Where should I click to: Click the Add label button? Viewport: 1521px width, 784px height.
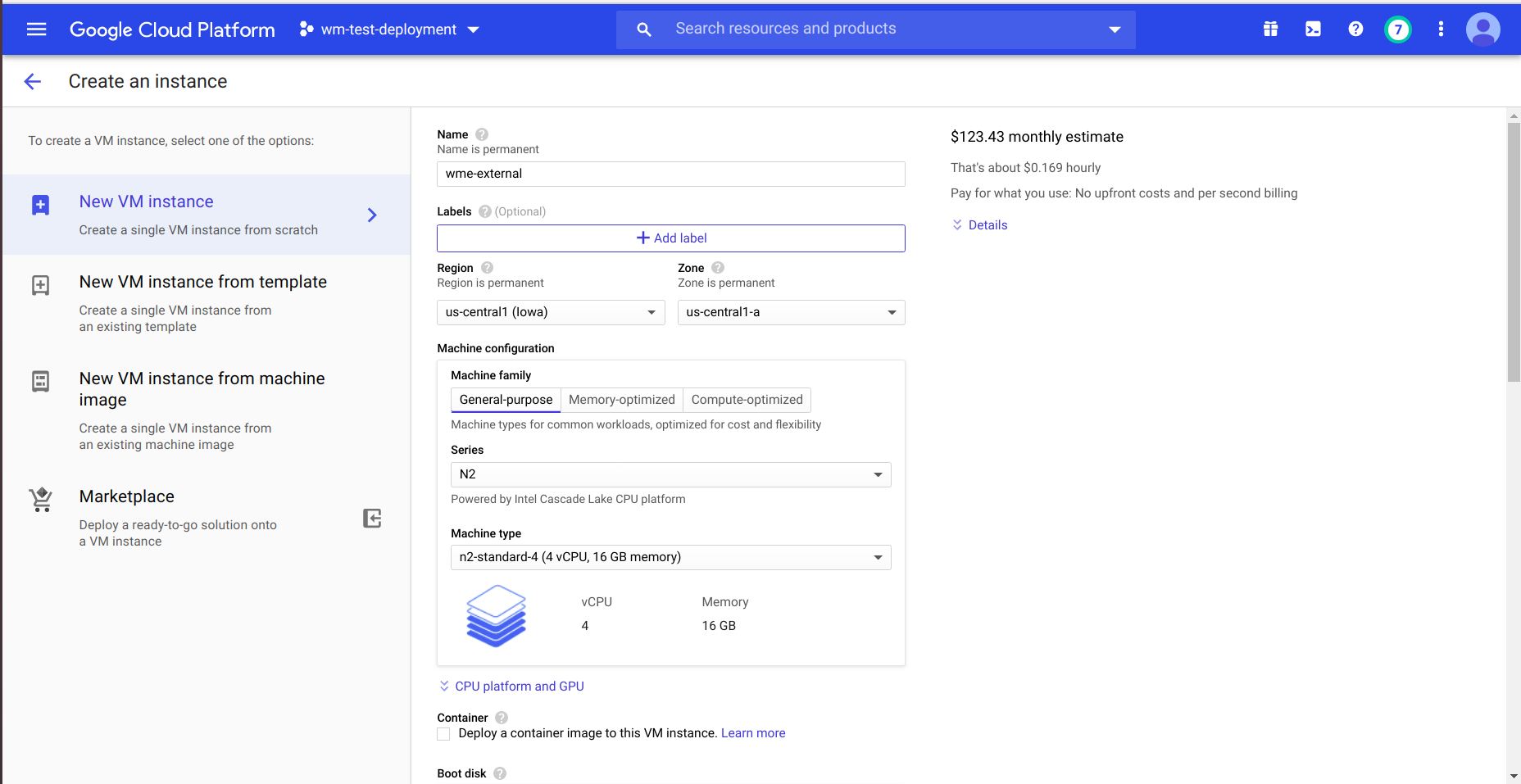tap(670, 238)
